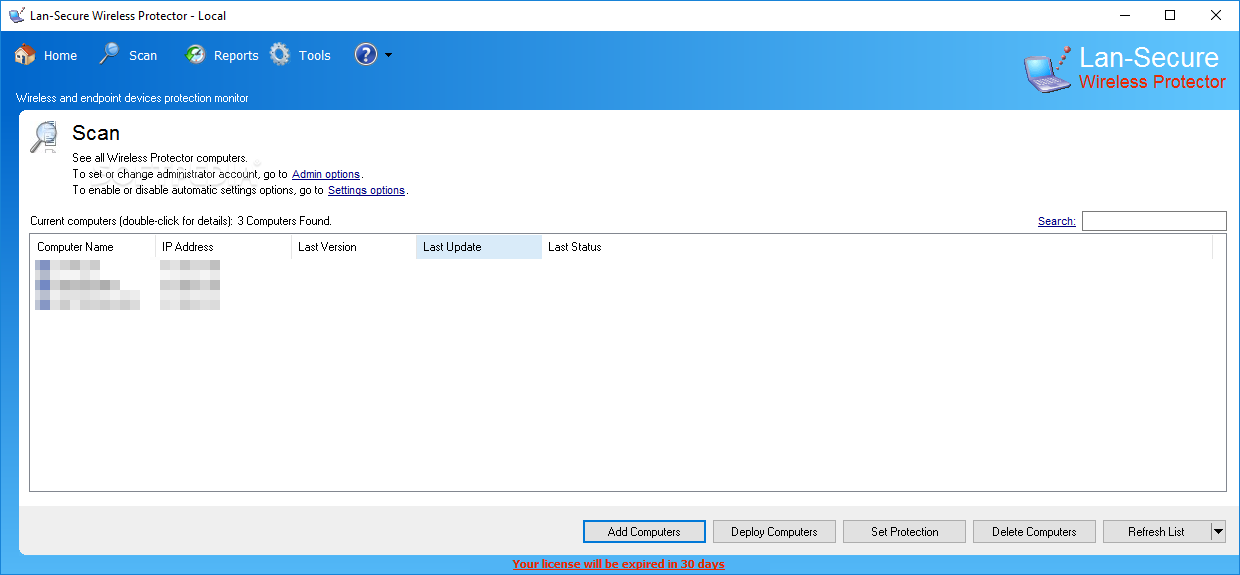Open the Settings options link
The width and height of the screenshot is (1240, 575).
pos(366,190)
